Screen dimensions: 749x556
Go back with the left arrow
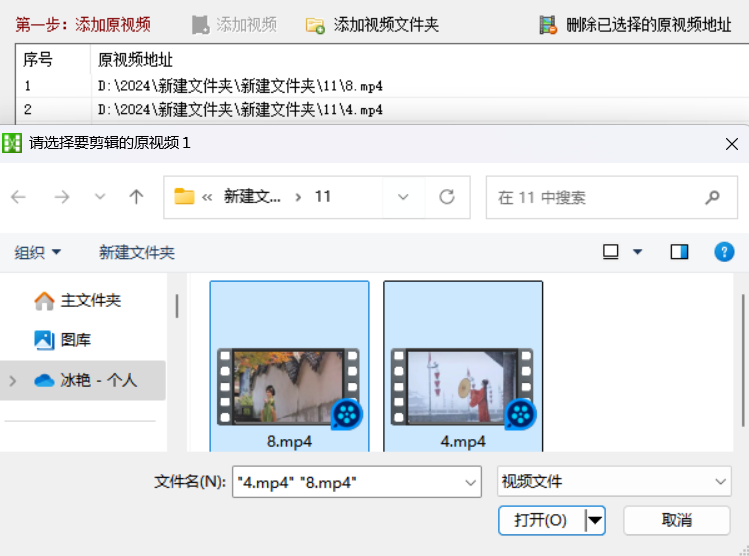point(19,197)
